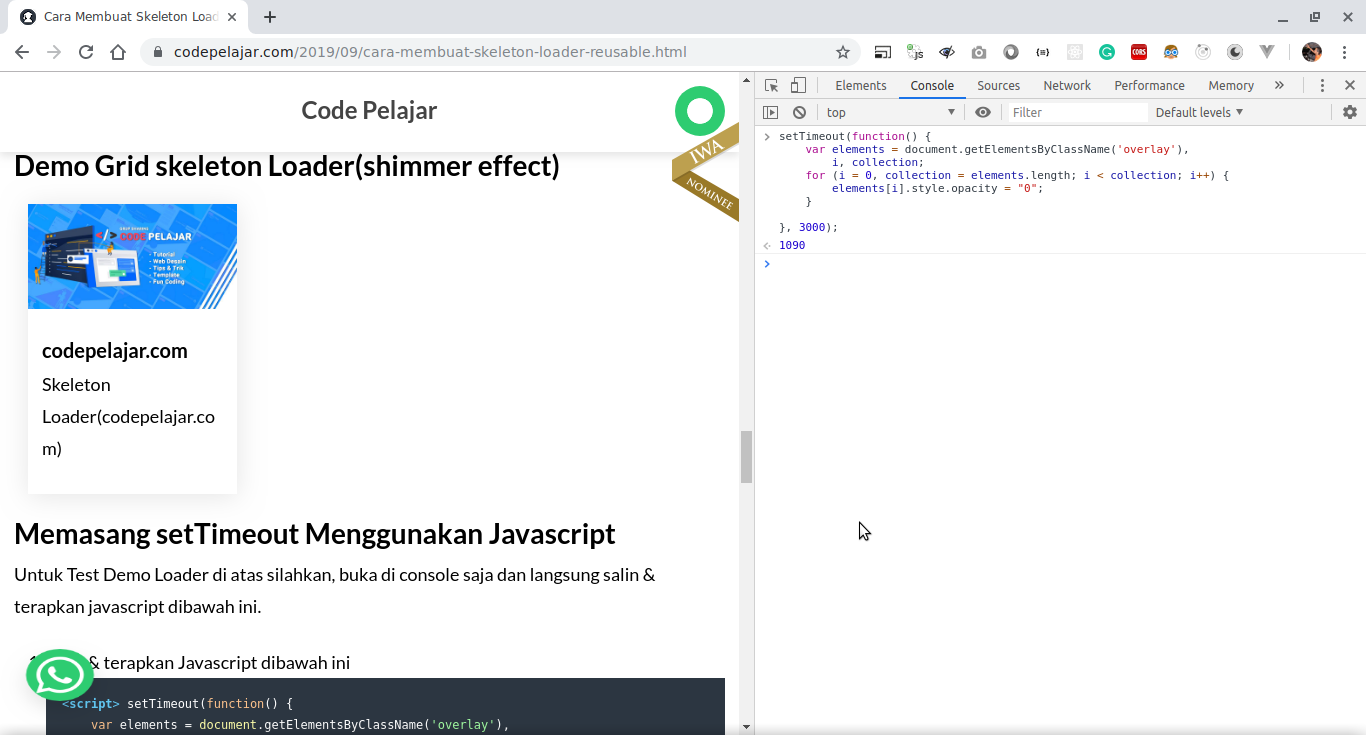Screen dimensions: 1366x735
Task: Open the red CORS extension
Action: coord(1139,52)
